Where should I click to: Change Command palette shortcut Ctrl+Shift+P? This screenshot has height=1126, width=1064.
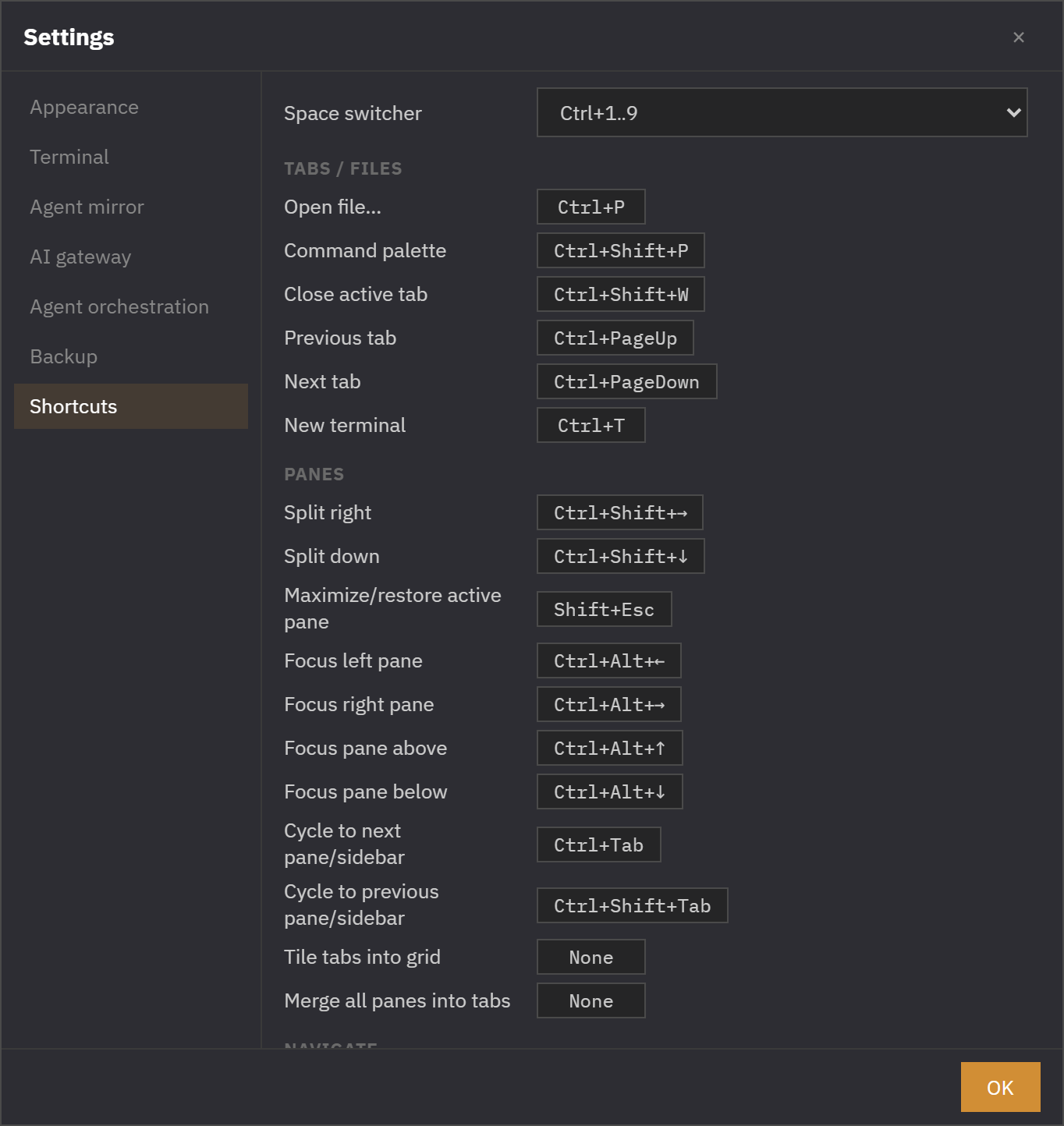621,250
